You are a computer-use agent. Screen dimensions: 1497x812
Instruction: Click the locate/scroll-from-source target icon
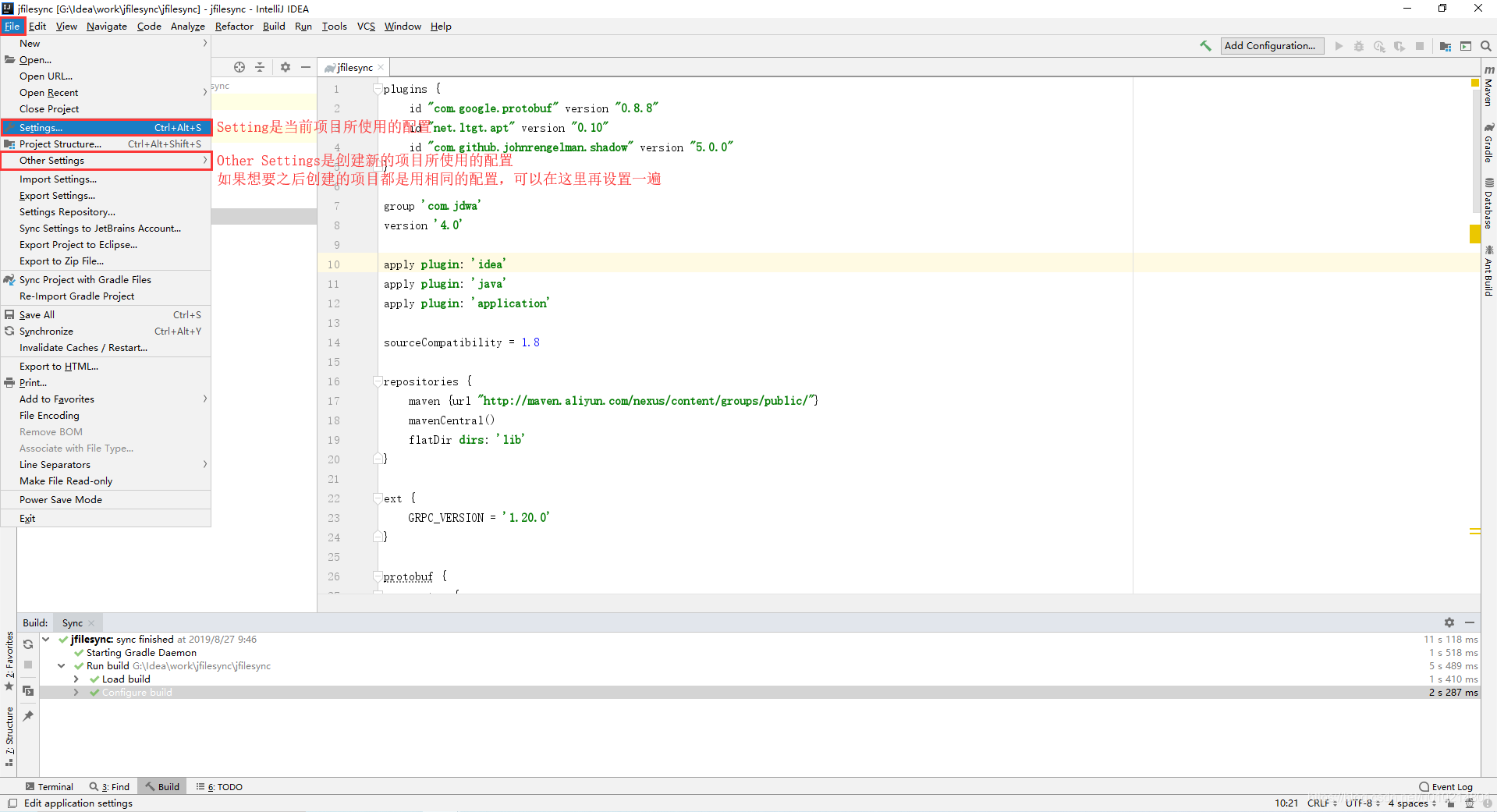click(239, 67)
